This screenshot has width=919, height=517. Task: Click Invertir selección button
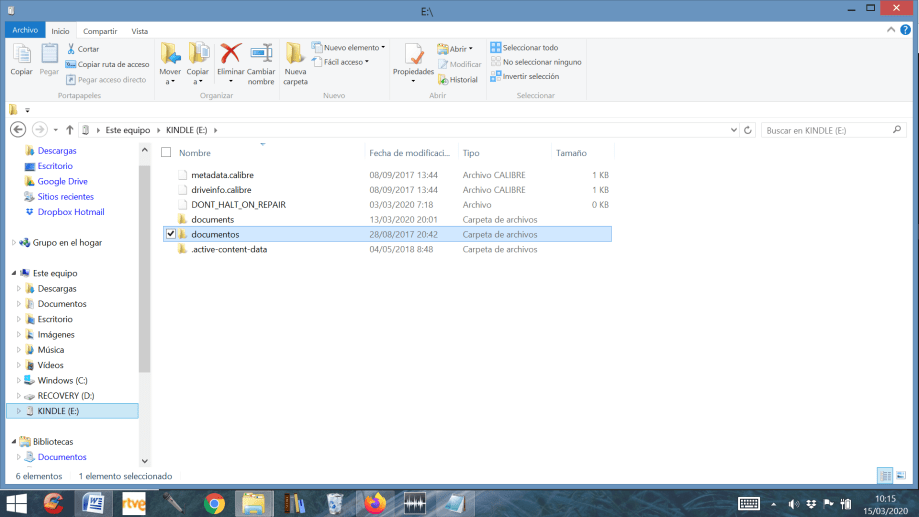point(529,76)
